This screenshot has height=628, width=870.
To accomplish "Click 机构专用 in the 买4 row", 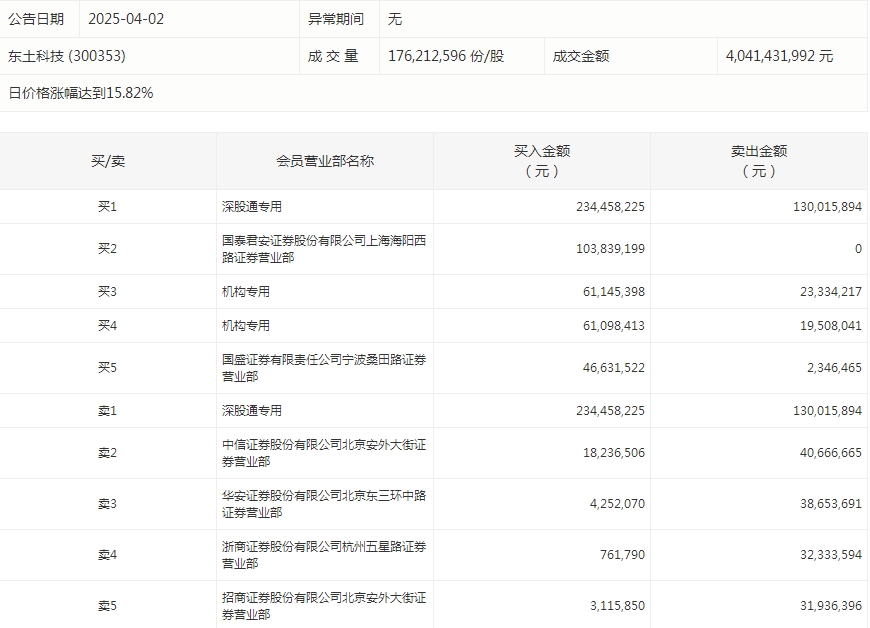I will (x=246, y=326).
